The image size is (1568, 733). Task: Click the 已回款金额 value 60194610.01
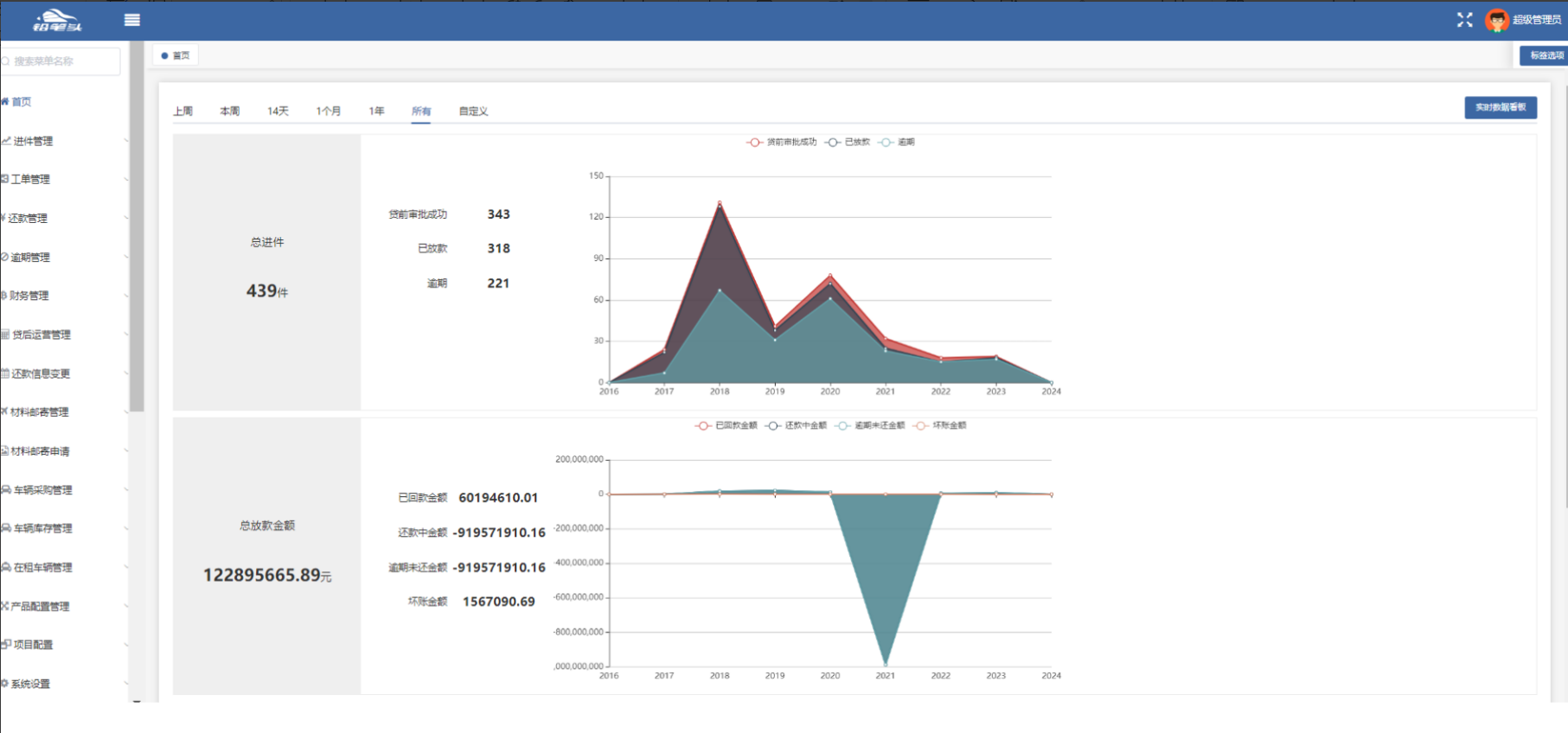pos(498,498)
